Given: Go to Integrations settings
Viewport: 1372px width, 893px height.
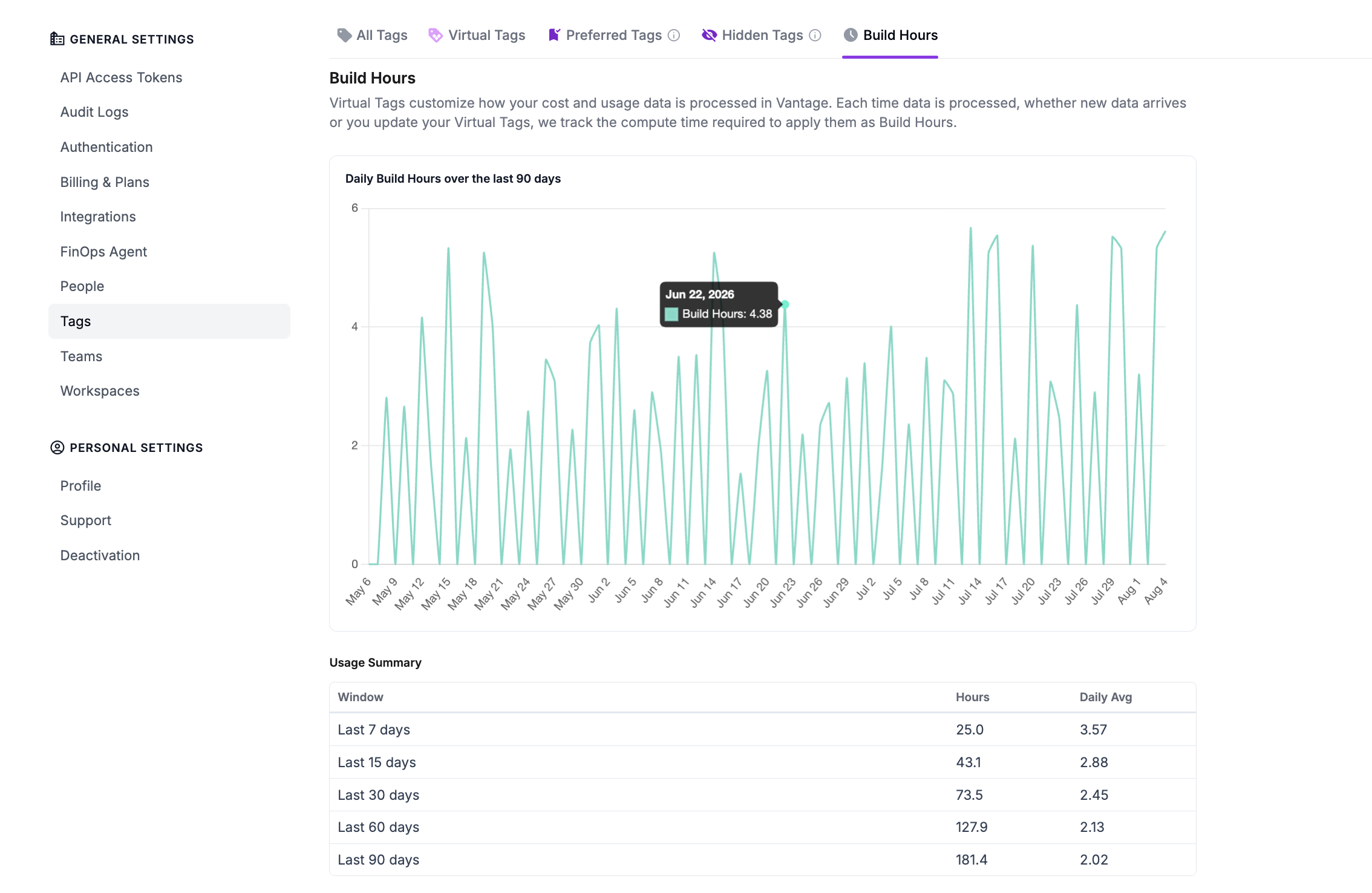Looking at the screenshot, I should 98,217.
